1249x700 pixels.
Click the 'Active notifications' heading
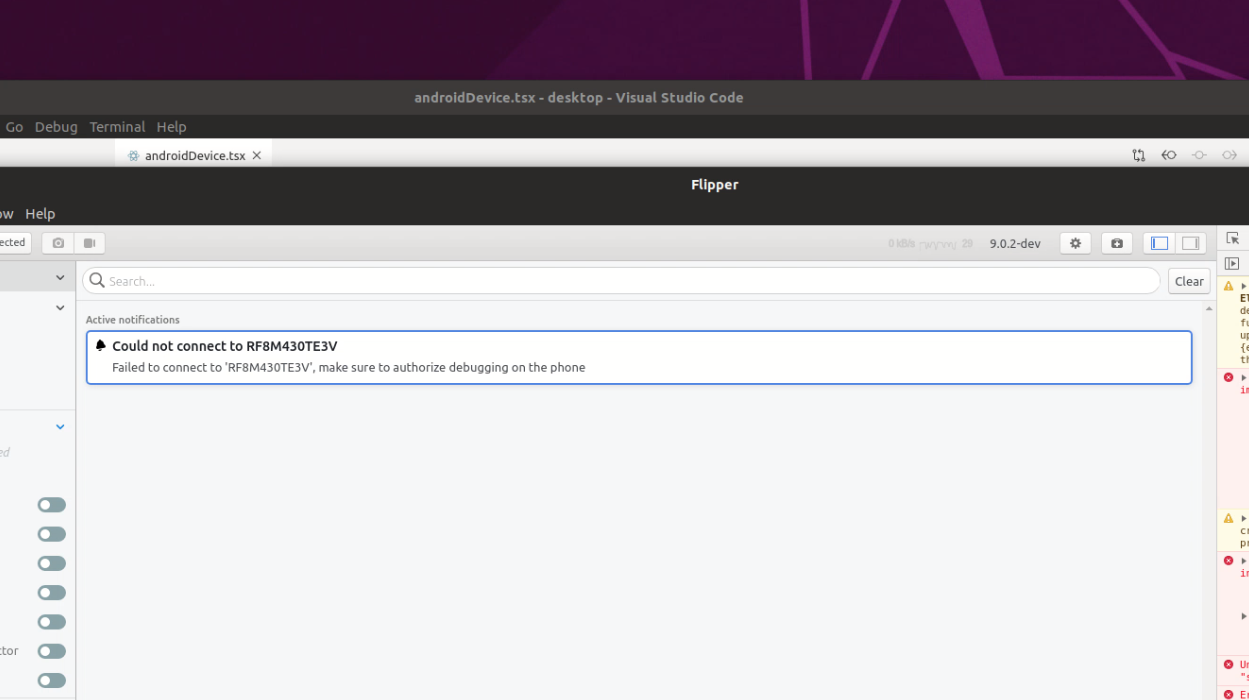coord(133,320)
